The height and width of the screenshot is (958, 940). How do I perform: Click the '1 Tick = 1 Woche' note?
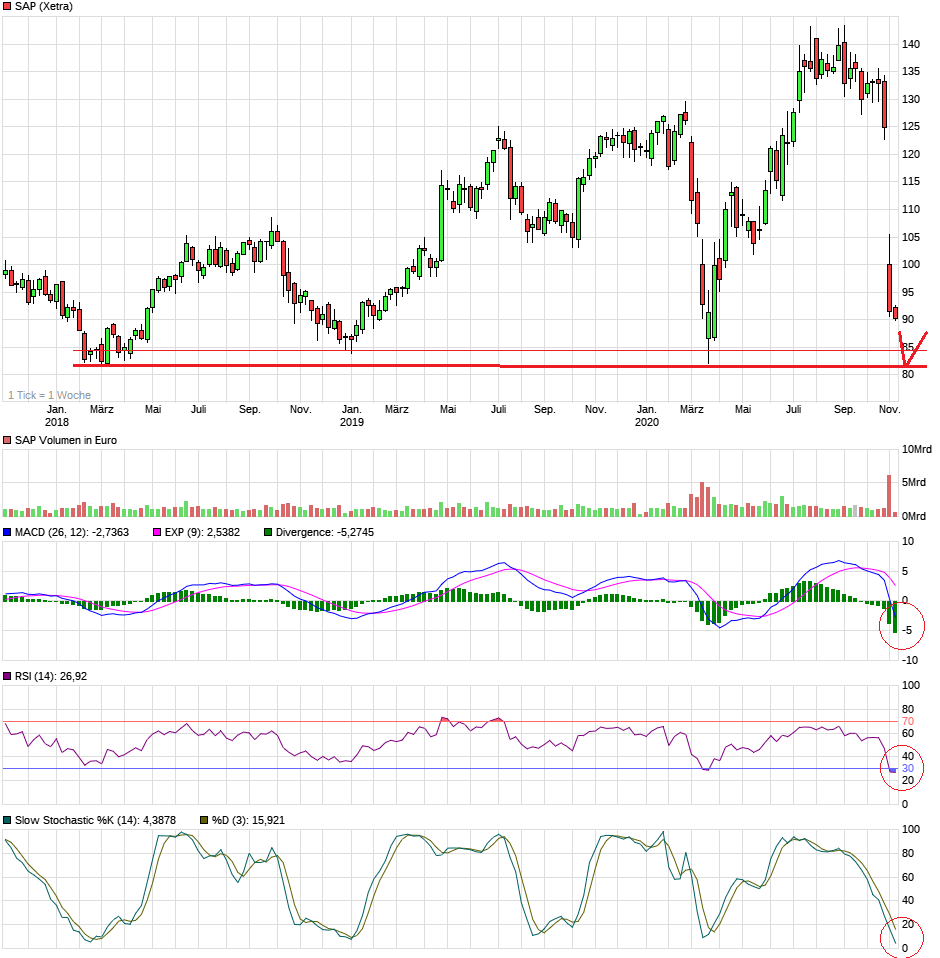[49, 395]
